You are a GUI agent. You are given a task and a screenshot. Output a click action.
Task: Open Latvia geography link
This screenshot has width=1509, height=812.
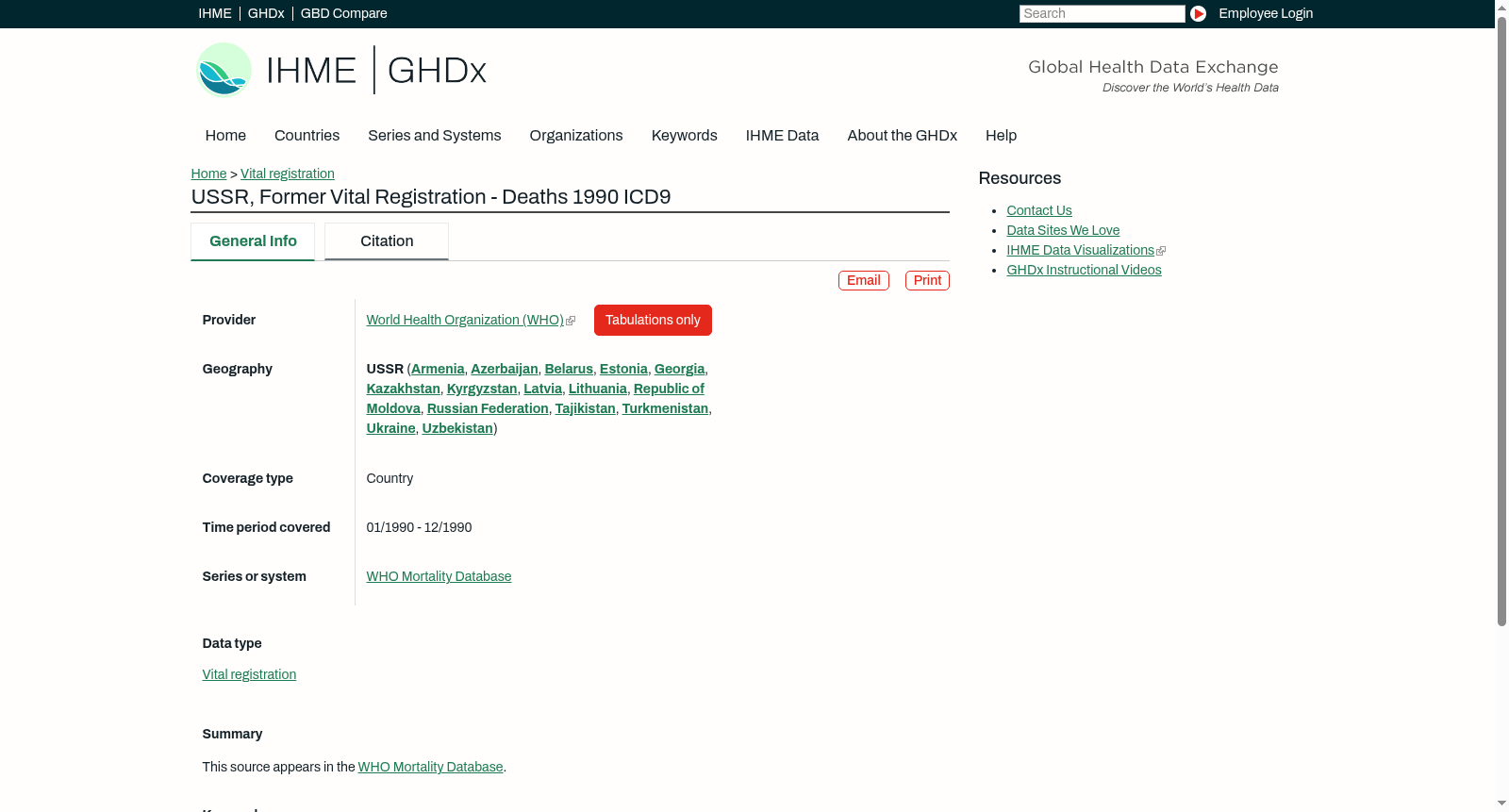point(542,389)
